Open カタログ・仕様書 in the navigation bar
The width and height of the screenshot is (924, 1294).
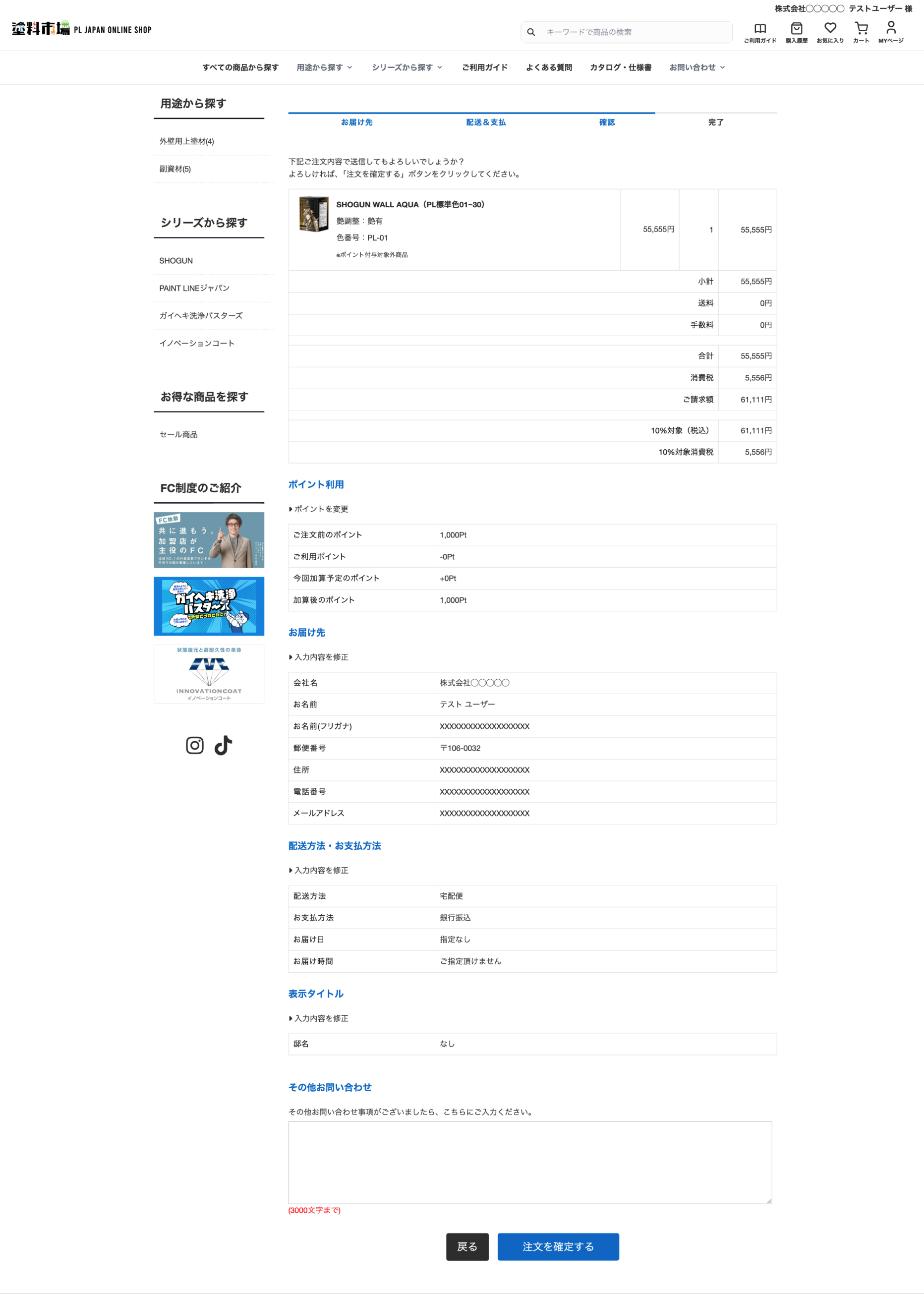click(620, 67)
